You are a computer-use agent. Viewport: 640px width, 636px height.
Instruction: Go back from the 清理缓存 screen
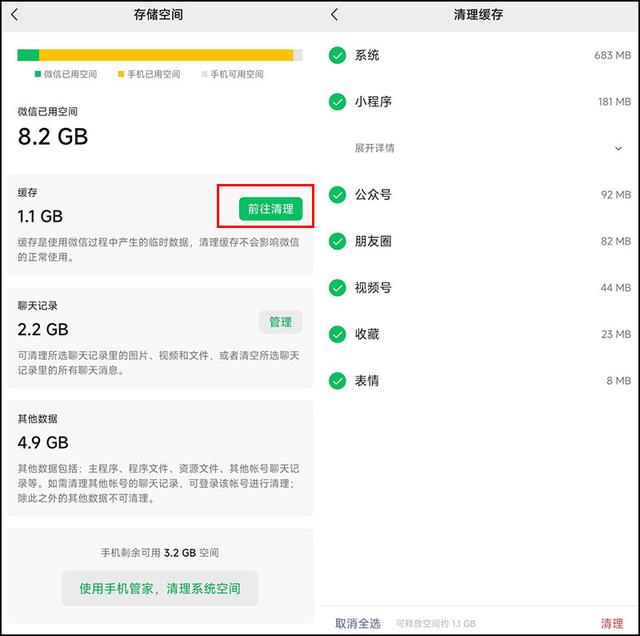coord(334,15)
